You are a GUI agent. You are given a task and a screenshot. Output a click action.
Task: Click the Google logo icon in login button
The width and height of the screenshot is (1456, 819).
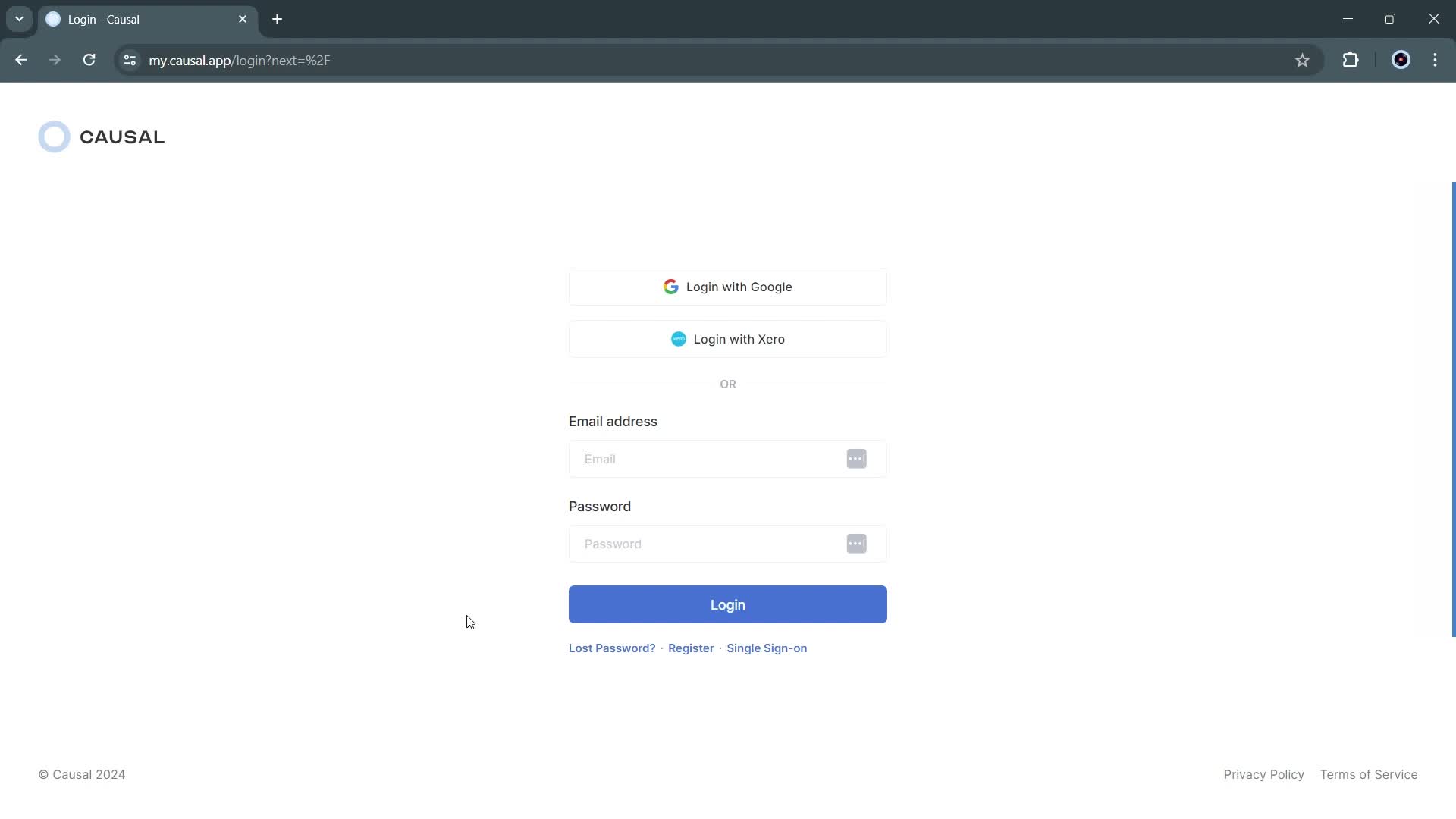pyautogui.click(x=671, y=287)
